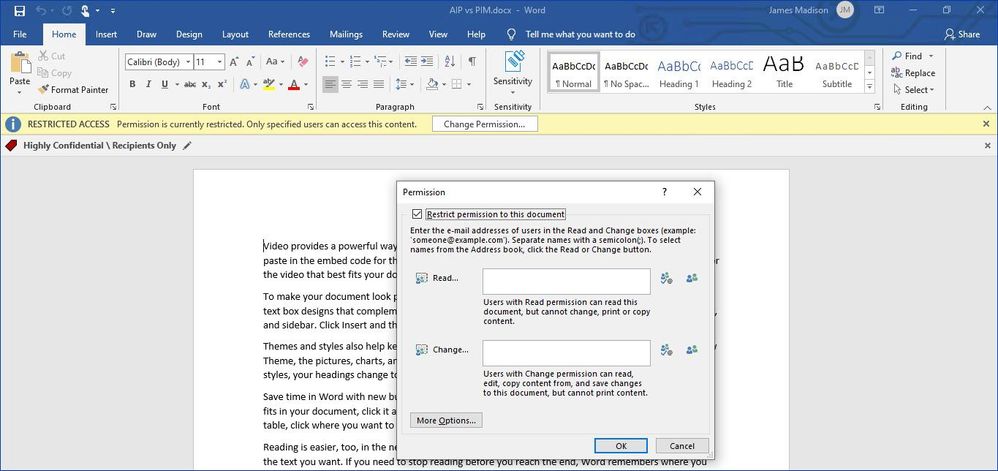Apply bulleted list
The width and height of the screenshot is (998, 471).
point(330,62)
